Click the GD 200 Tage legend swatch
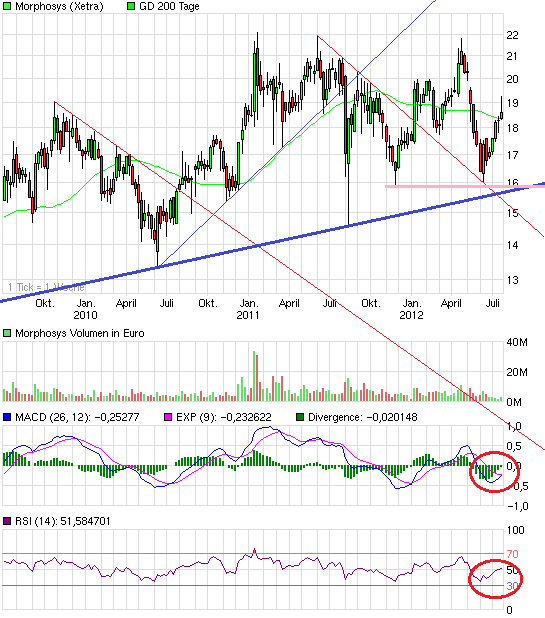545x618 pixels. coord(131,6)
